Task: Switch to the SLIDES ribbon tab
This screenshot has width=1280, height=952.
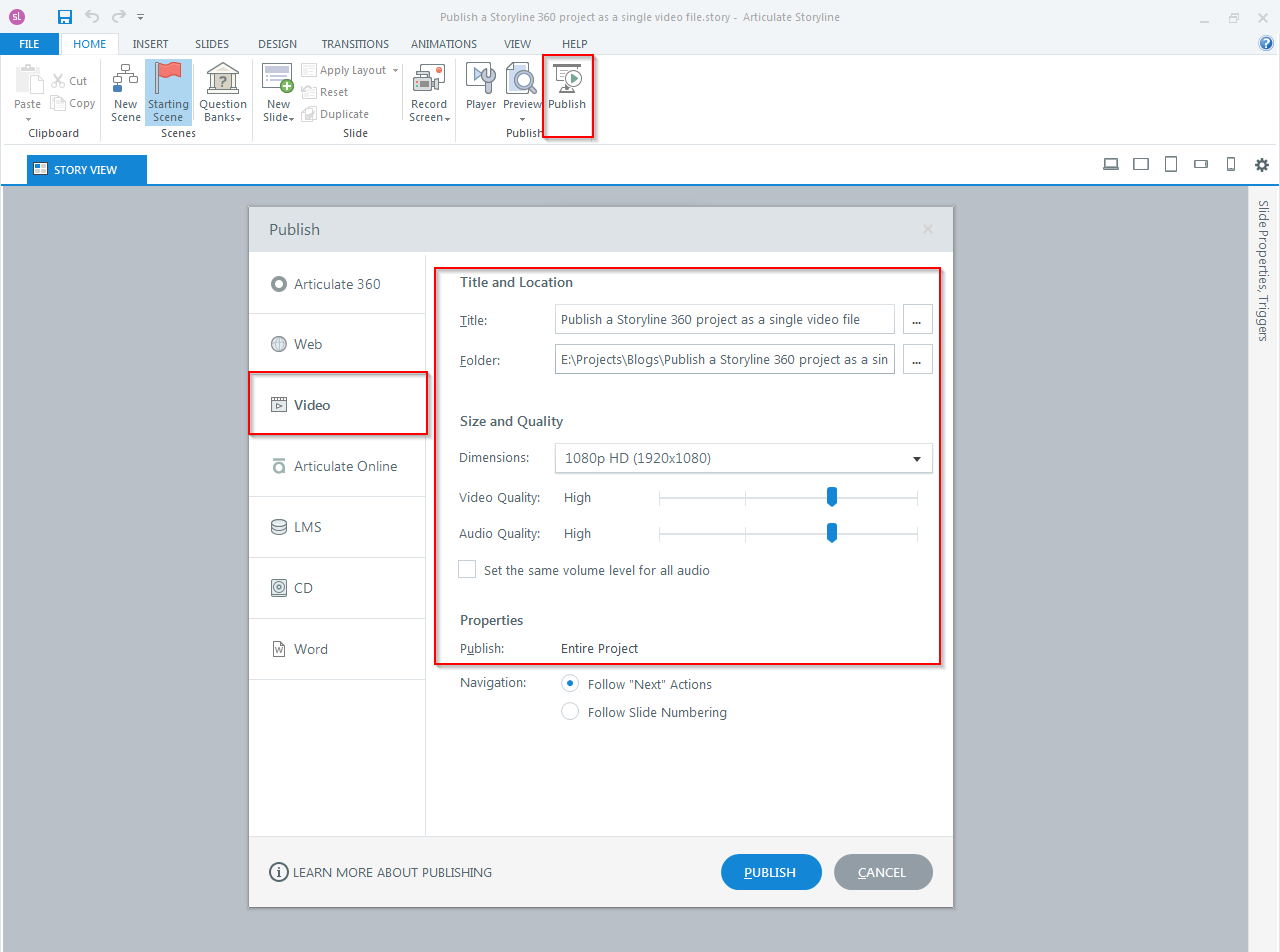Action: (212, 44)
